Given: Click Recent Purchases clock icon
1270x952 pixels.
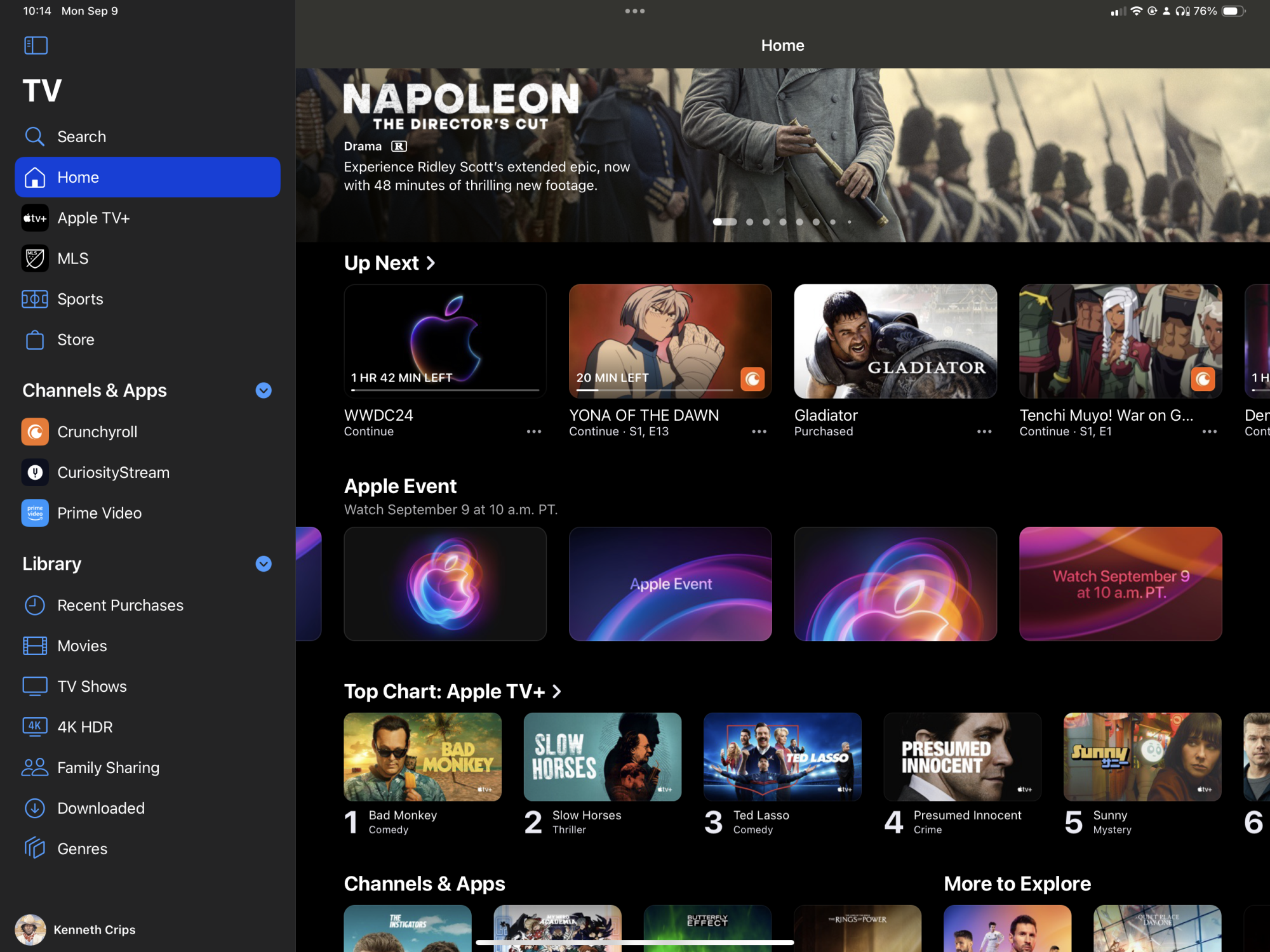Looking at the screenshot, I should tap(34, 605).
